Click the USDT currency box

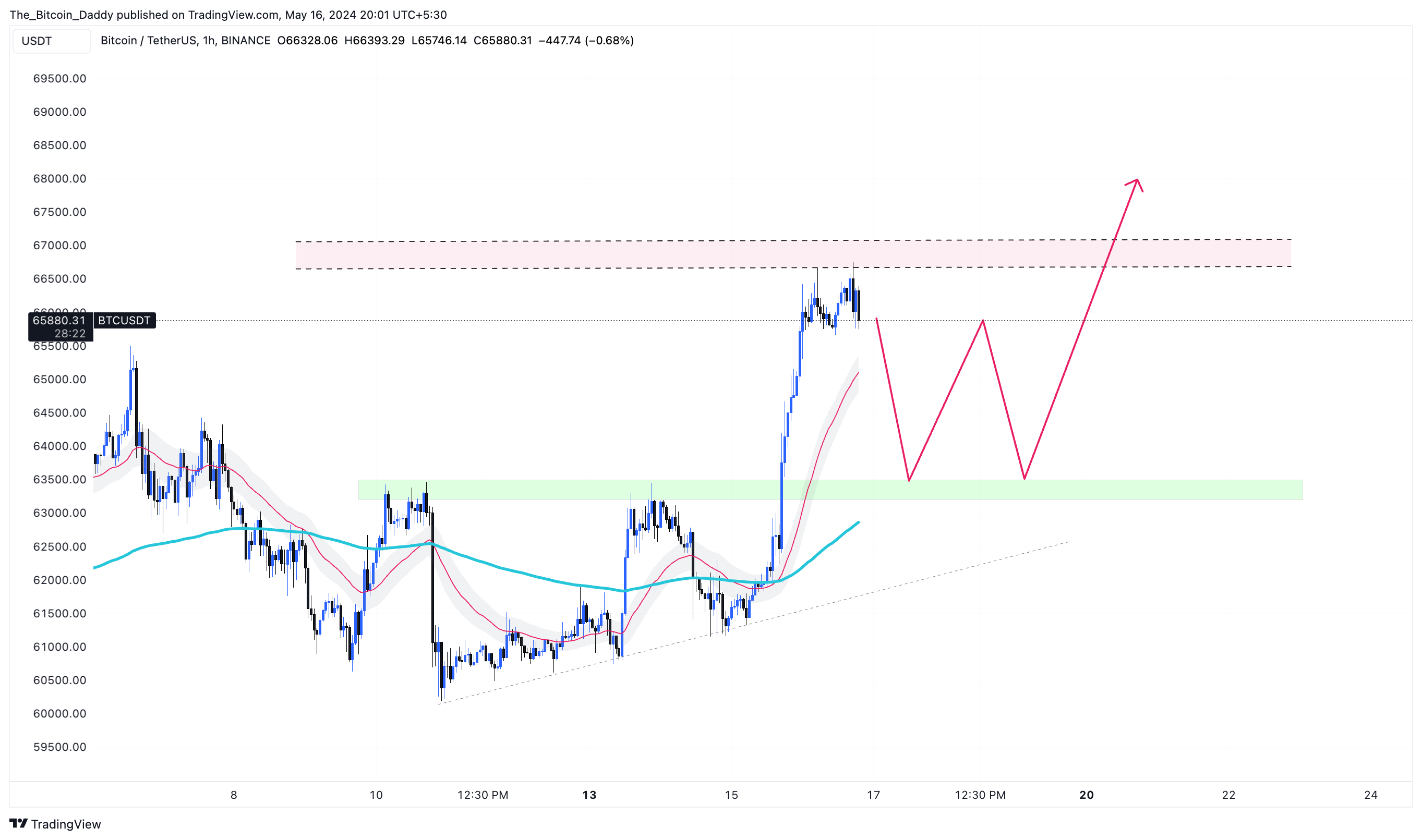point(52,41)
